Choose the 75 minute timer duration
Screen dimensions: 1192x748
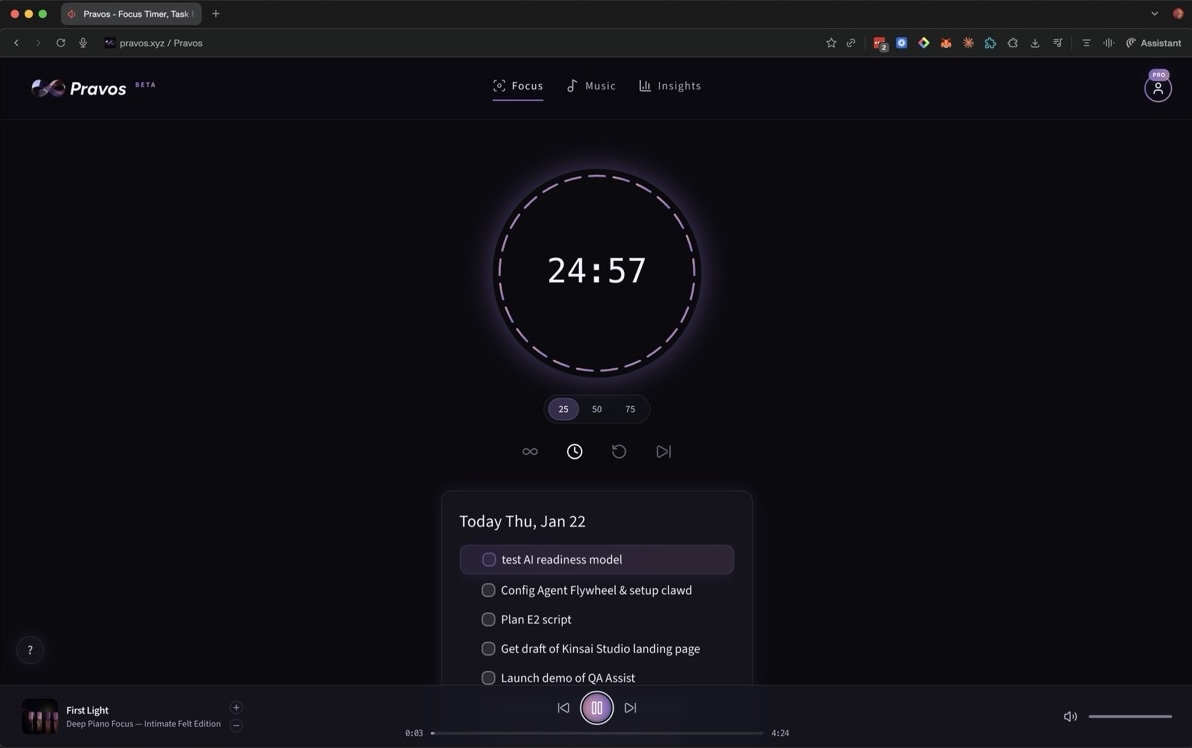630,409
